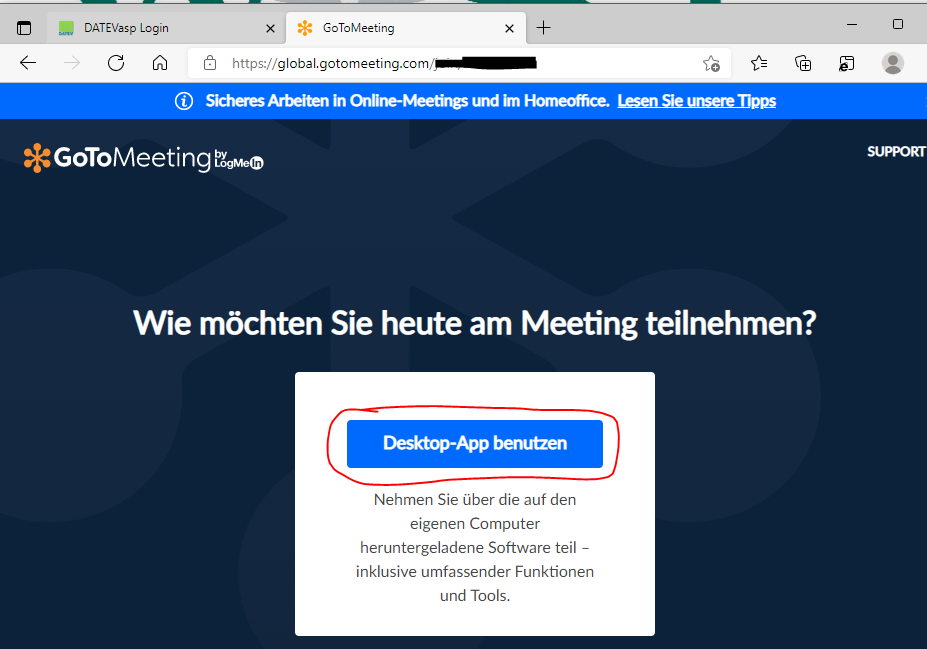The image size is (927, 649).
Task: Click the Desktop-App benutzen button
Action: coord(475,444)
